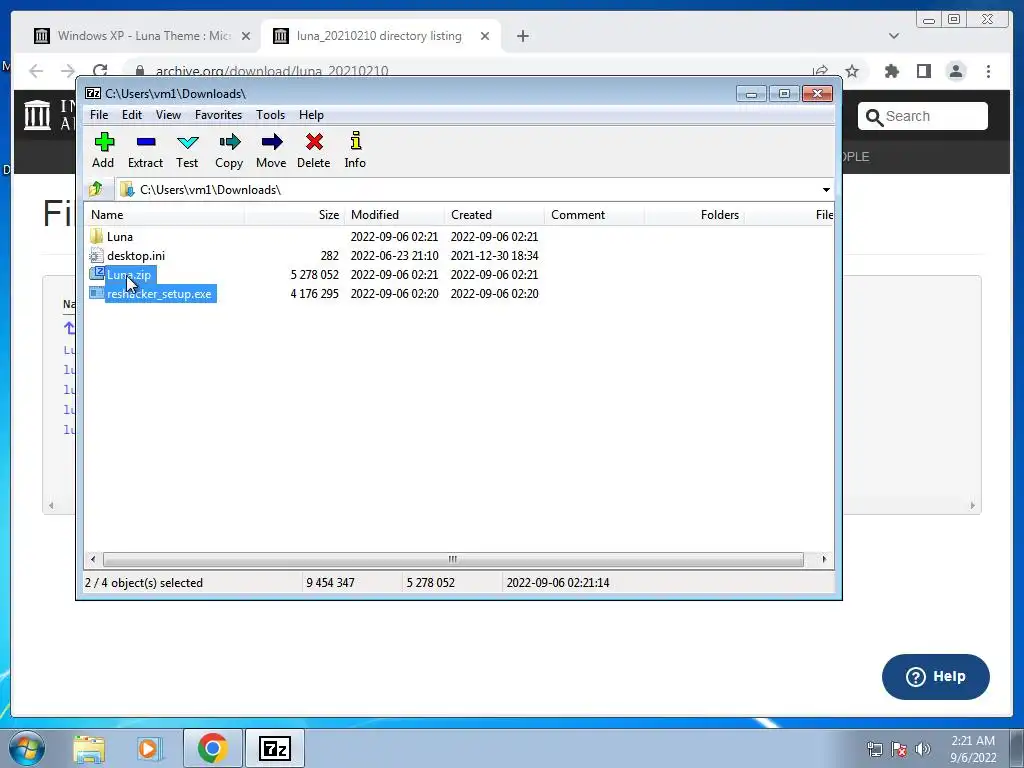
Task: Open the Edit menu
Action: 132,115
